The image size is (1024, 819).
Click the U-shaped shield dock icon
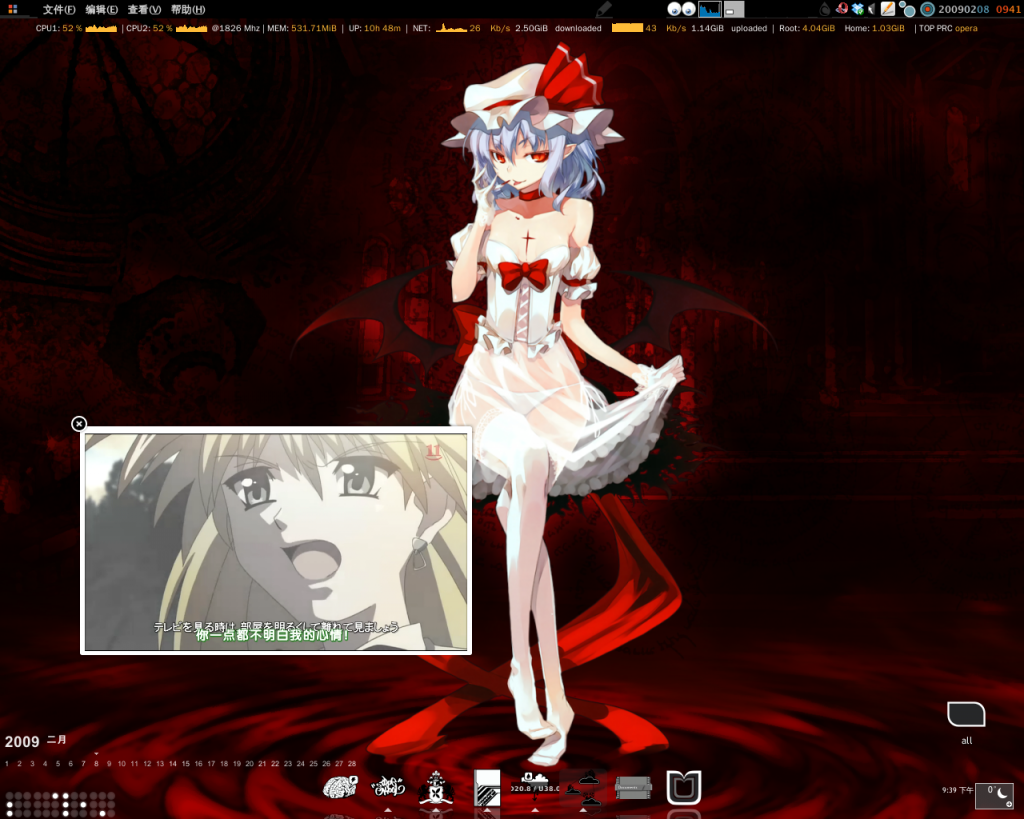click(684, 788)
